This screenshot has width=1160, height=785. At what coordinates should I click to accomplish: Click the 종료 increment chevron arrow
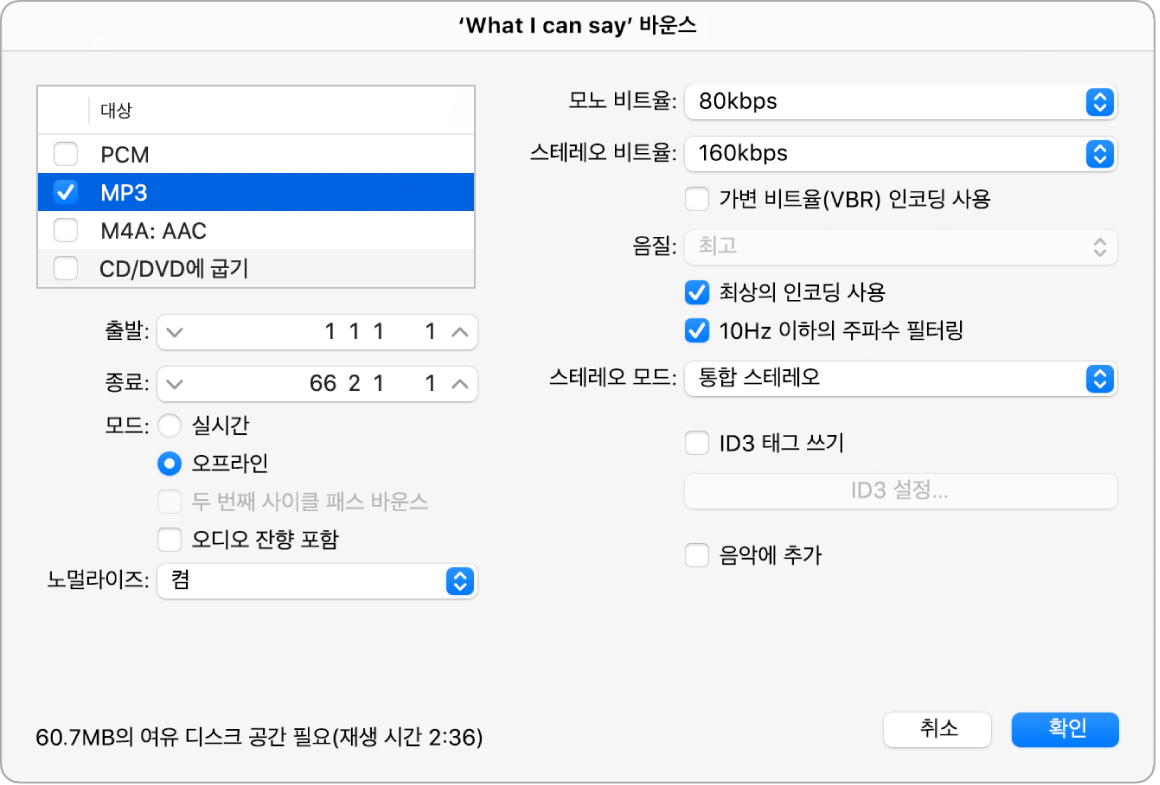[460, 384]
